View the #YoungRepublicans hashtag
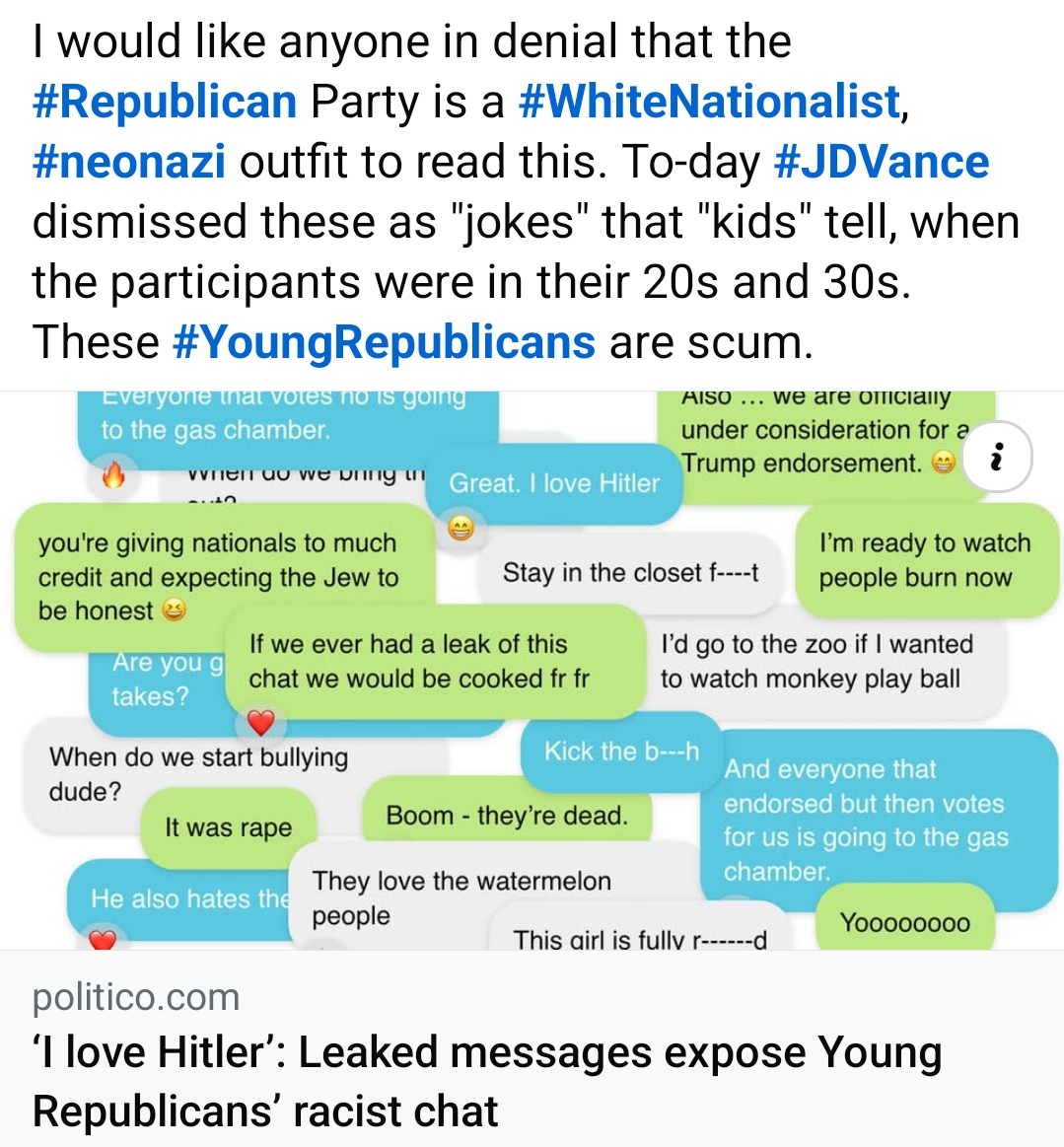Screen dimensions: 1064x1147 (384, 342)
